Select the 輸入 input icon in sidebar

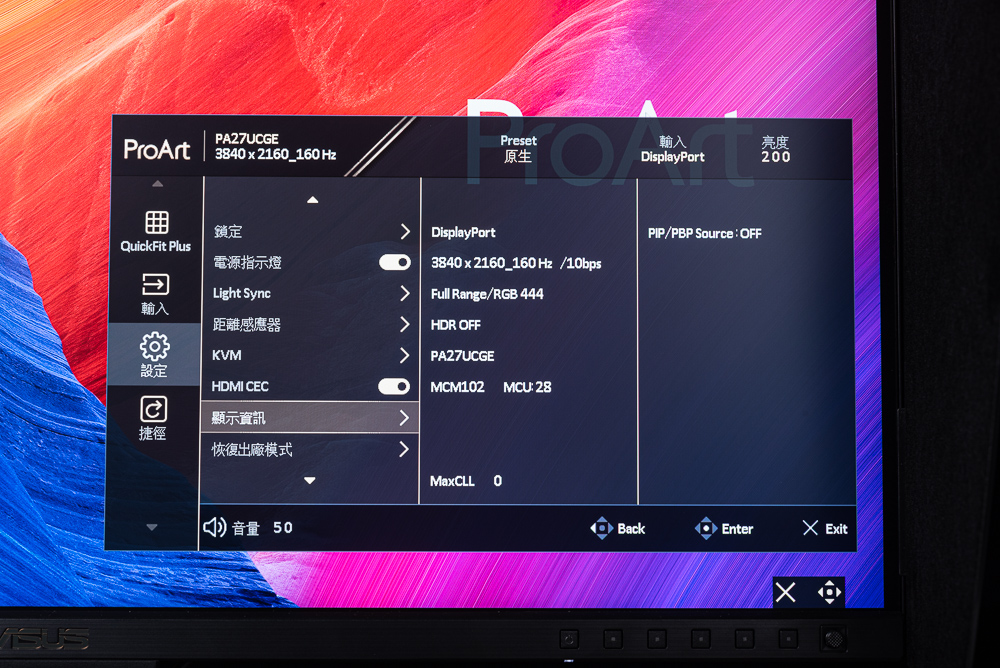click(x=155, y=284)
